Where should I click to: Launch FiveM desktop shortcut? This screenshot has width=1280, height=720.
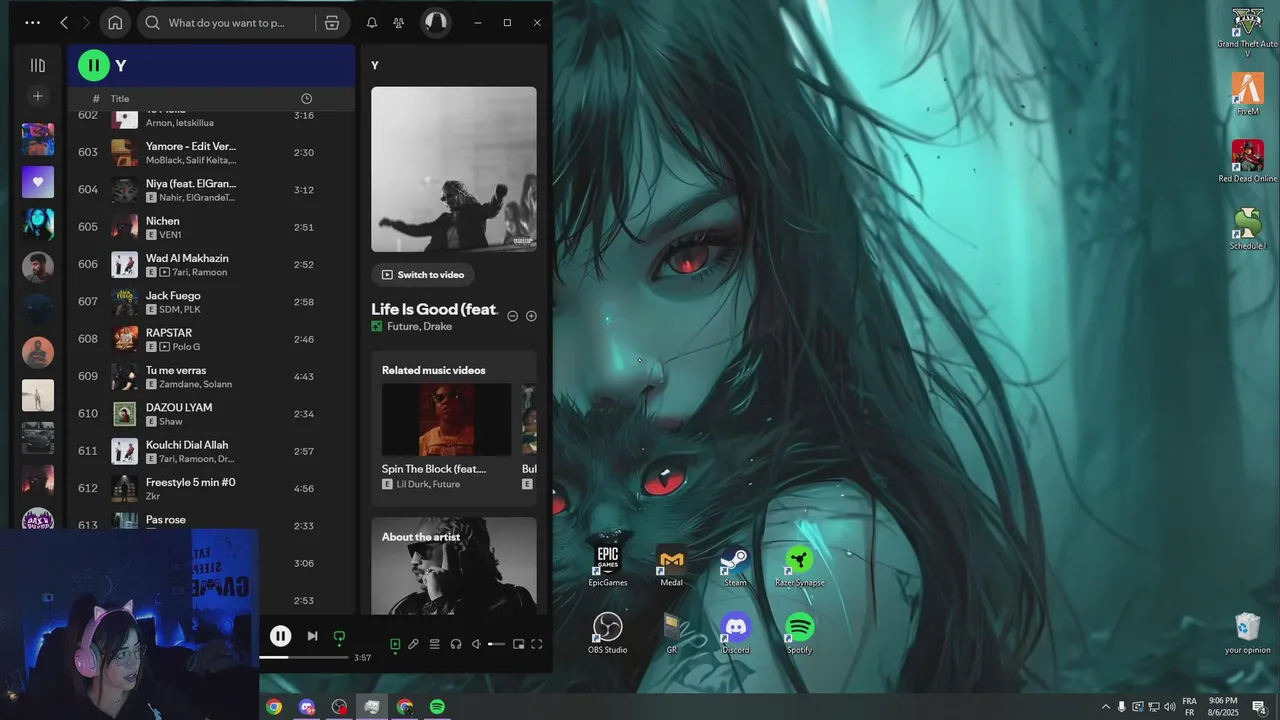coord(1247,94)
